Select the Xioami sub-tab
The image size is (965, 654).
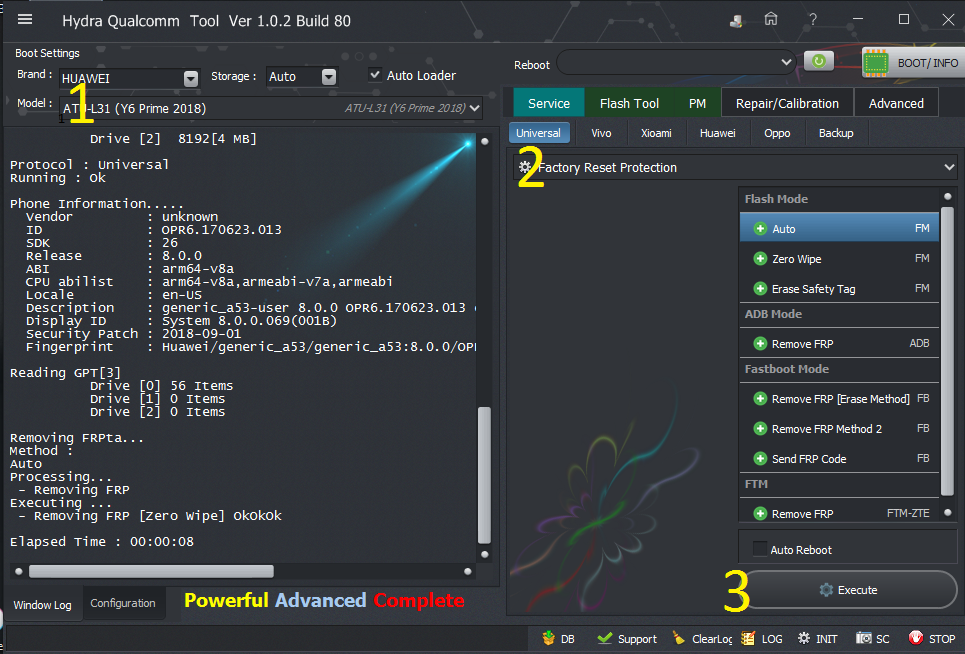(x=656, y=133)
